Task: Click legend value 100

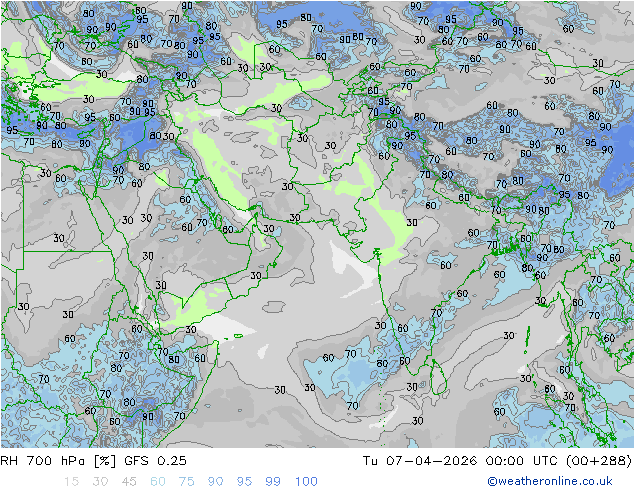Action: point(306,482)
